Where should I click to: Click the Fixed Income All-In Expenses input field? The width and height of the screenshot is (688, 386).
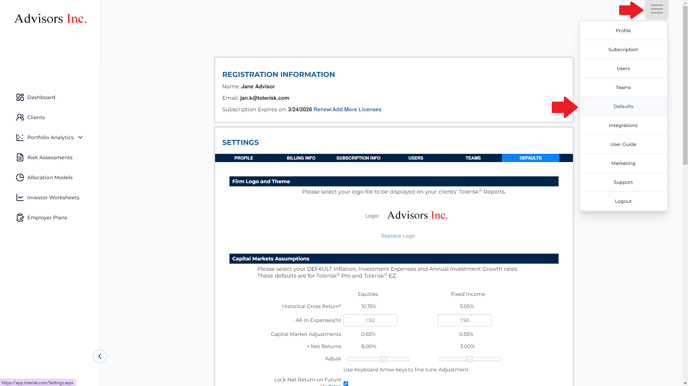tap(465, 320)
